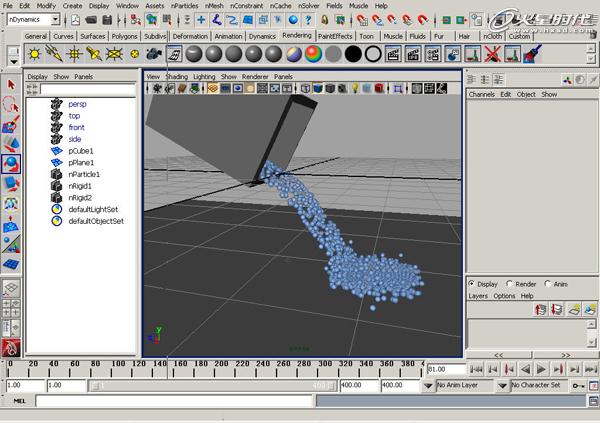Image resolution: width=600 pixels, height=423 pixels.
Task: Click the time range slider bar
Action: click(x=212, y=385)
